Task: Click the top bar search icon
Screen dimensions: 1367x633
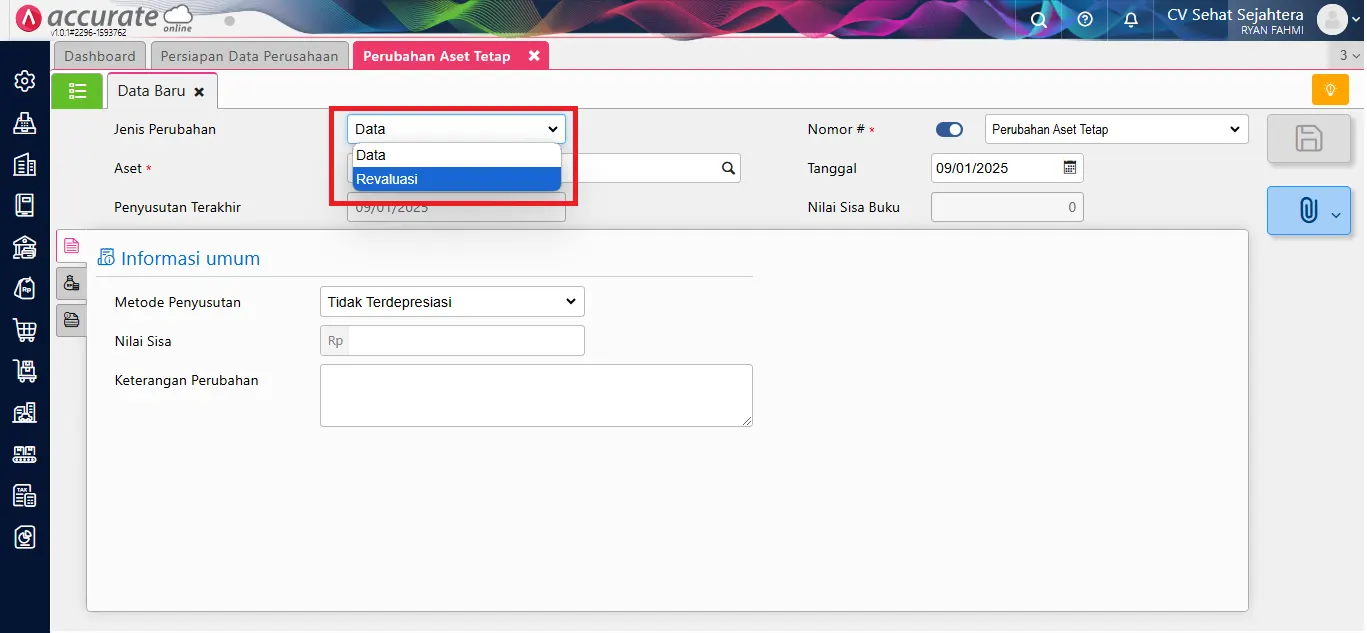Action: 1039,19
